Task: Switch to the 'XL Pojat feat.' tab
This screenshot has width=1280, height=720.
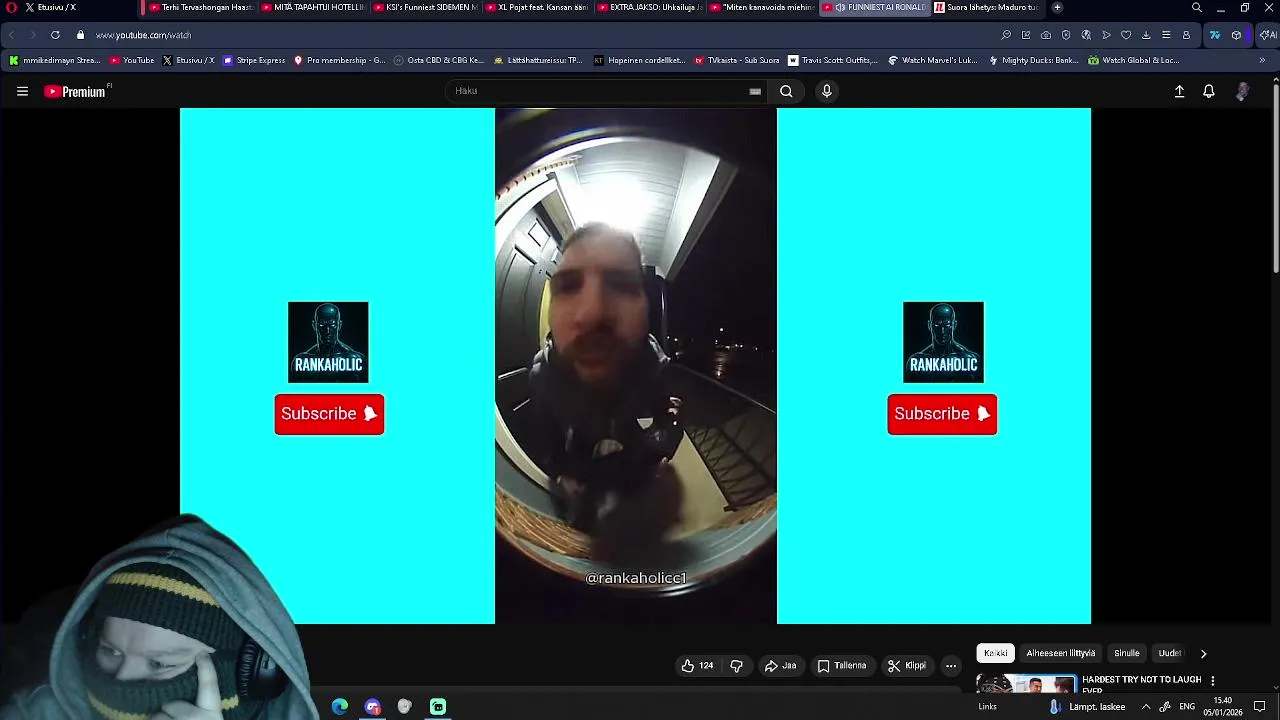Action: (537, 7)
